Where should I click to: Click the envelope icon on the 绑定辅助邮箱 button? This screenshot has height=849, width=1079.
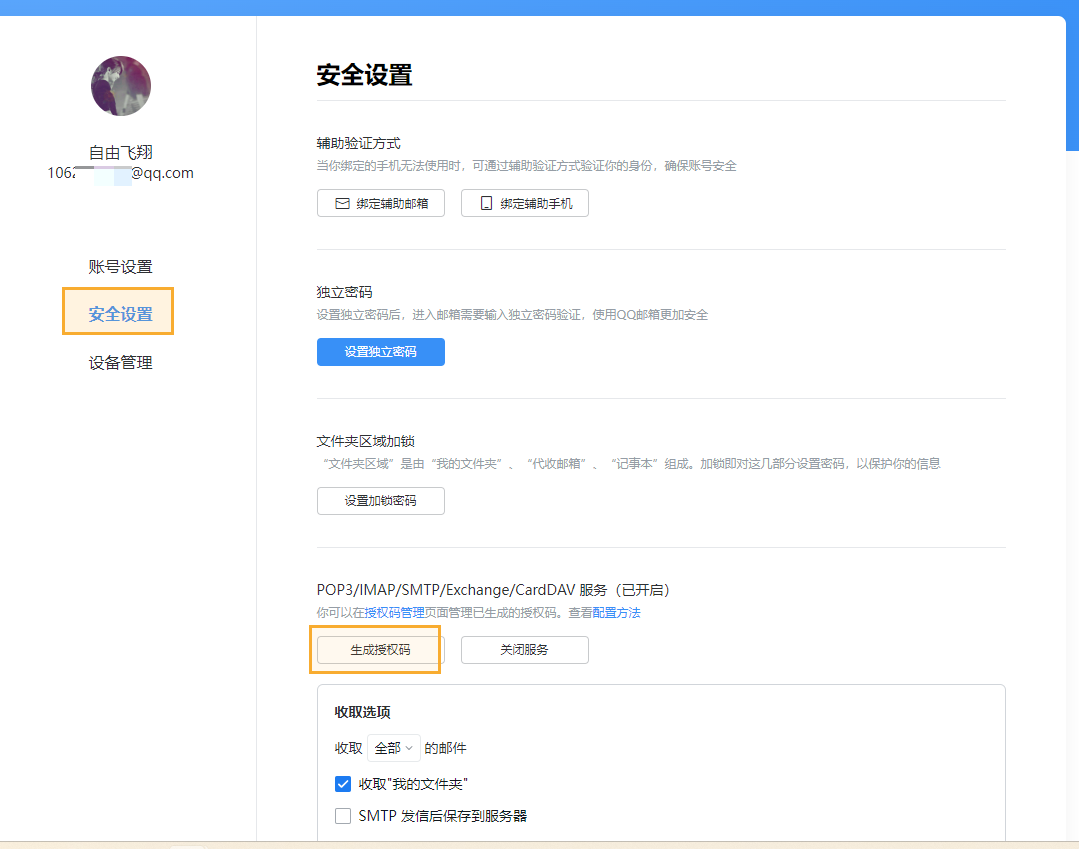click(343, 203)
